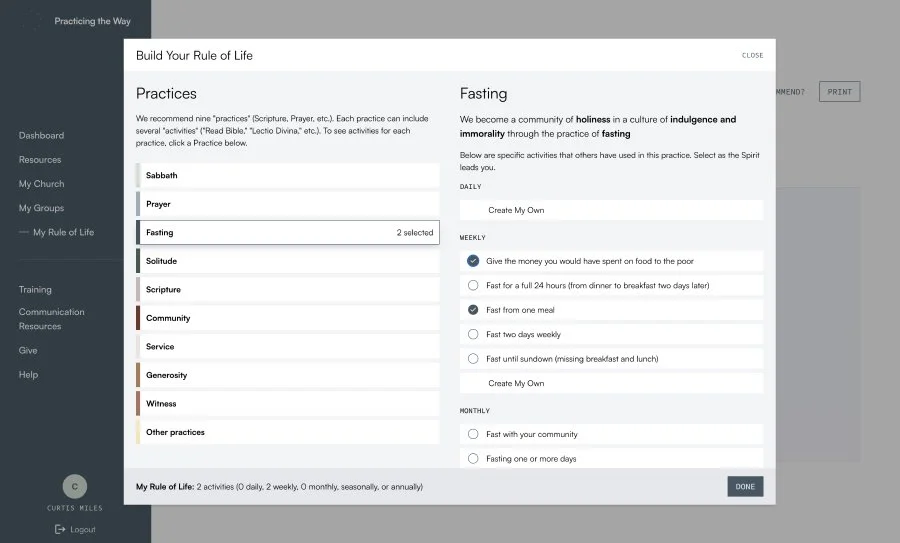Expand the Solitude practice activities

(288, 261)
